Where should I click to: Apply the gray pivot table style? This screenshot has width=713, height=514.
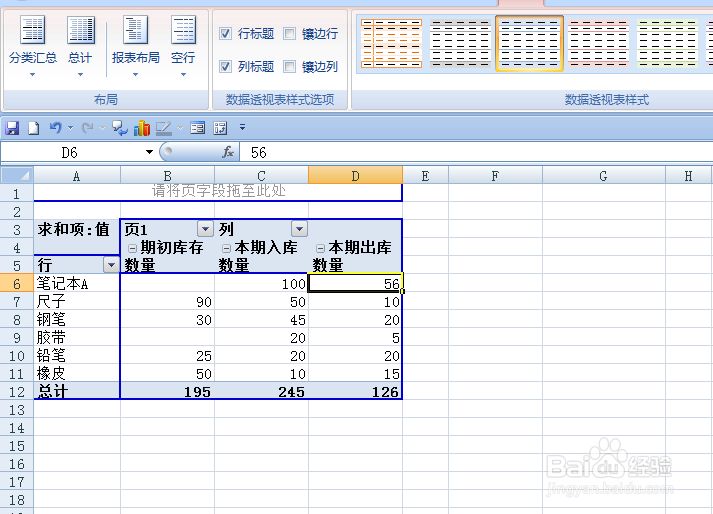(x=460, y=43)
